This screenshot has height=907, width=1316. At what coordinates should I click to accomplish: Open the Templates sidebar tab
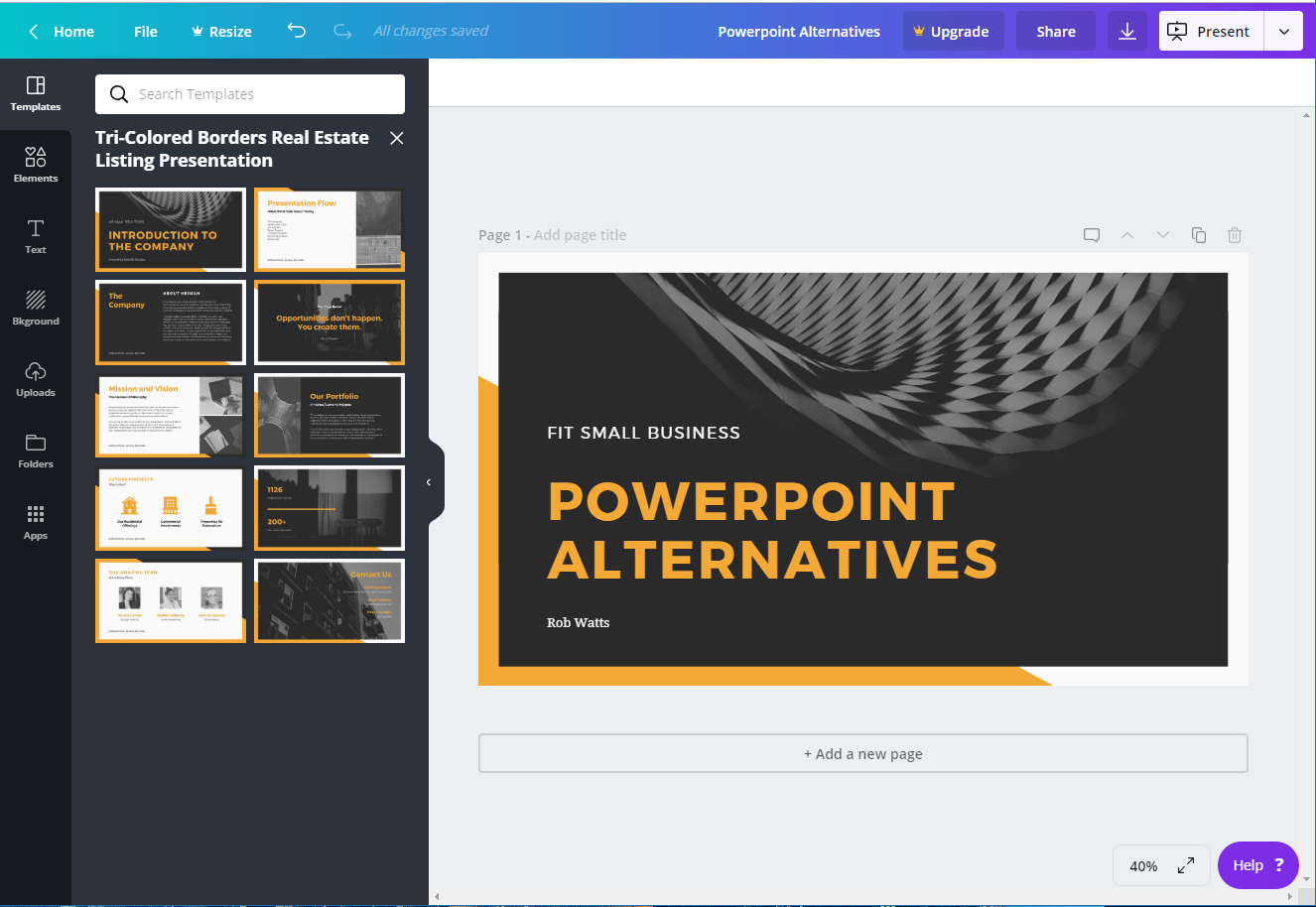(36, 94)
